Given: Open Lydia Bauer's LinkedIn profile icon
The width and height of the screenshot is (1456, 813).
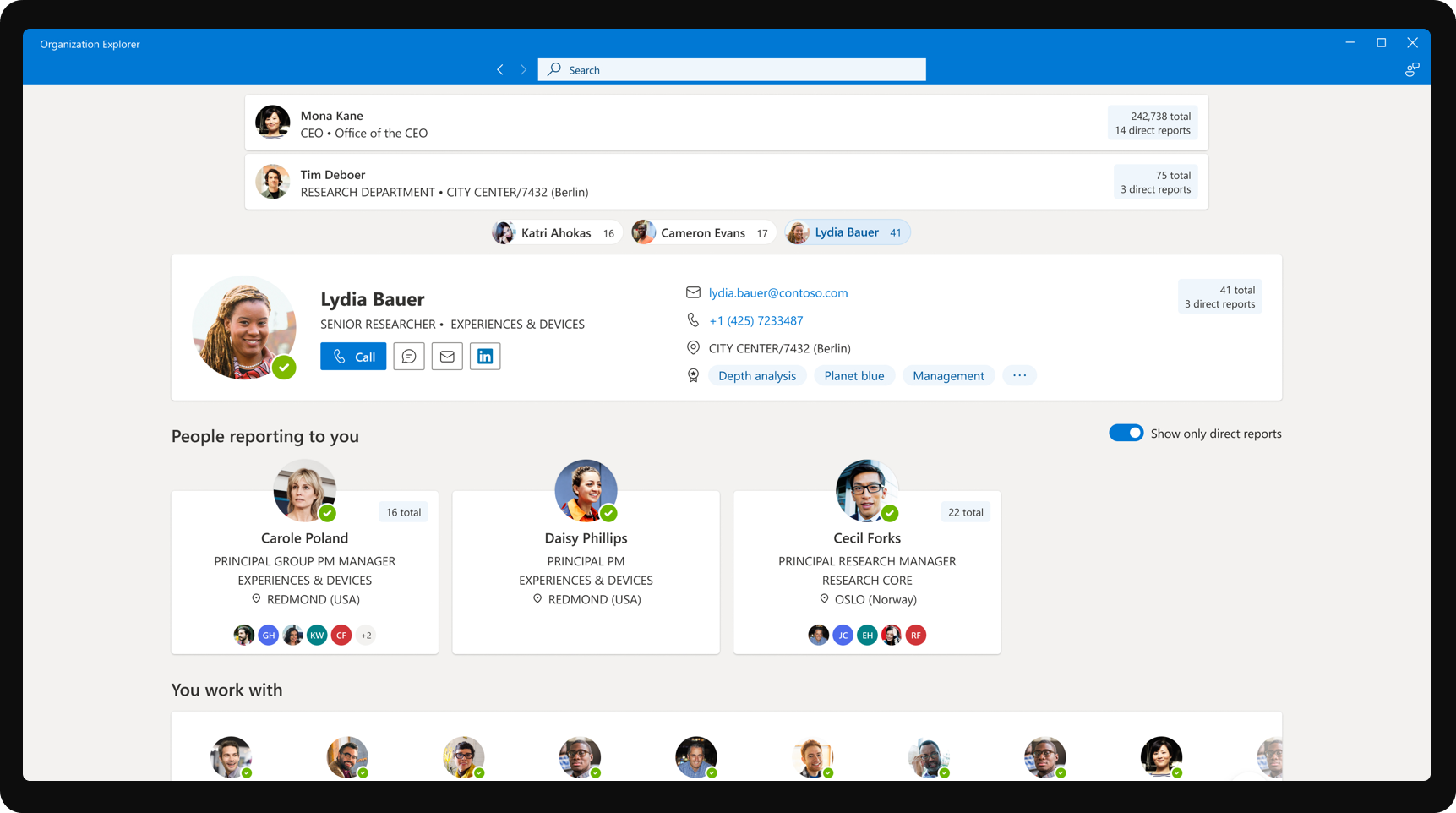Looking at the screenshot, I should pyautogui.click(x=485, y=357).
